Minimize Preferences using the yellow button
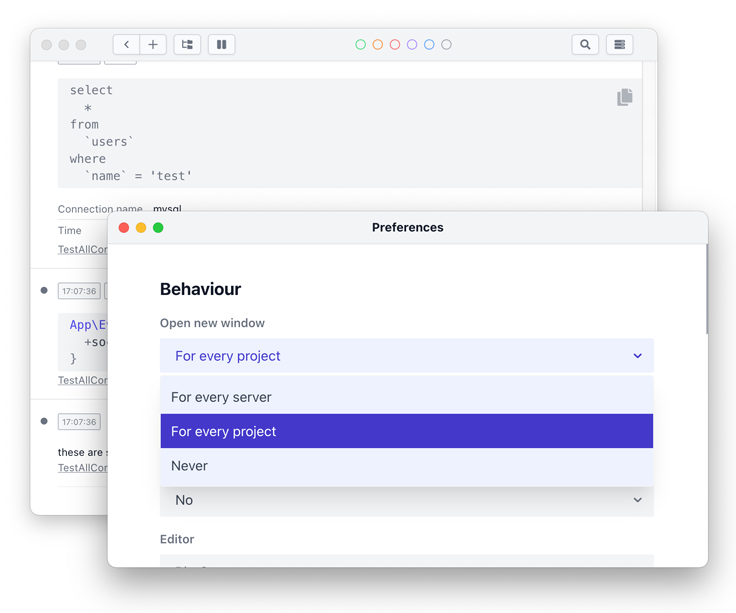The image size is (736, 613). tap(141, 228)
